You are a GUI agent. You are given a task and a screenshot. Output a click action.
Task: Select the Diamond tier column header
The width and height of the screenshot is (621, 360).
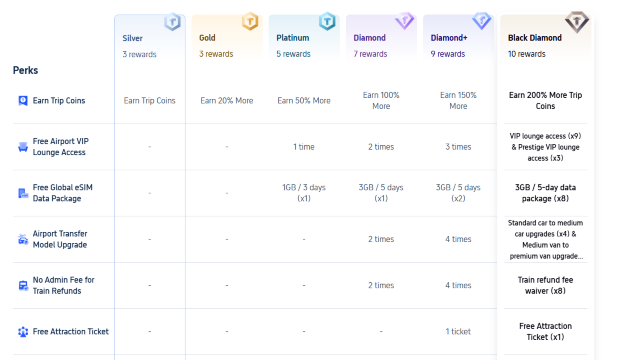(381, 38)
